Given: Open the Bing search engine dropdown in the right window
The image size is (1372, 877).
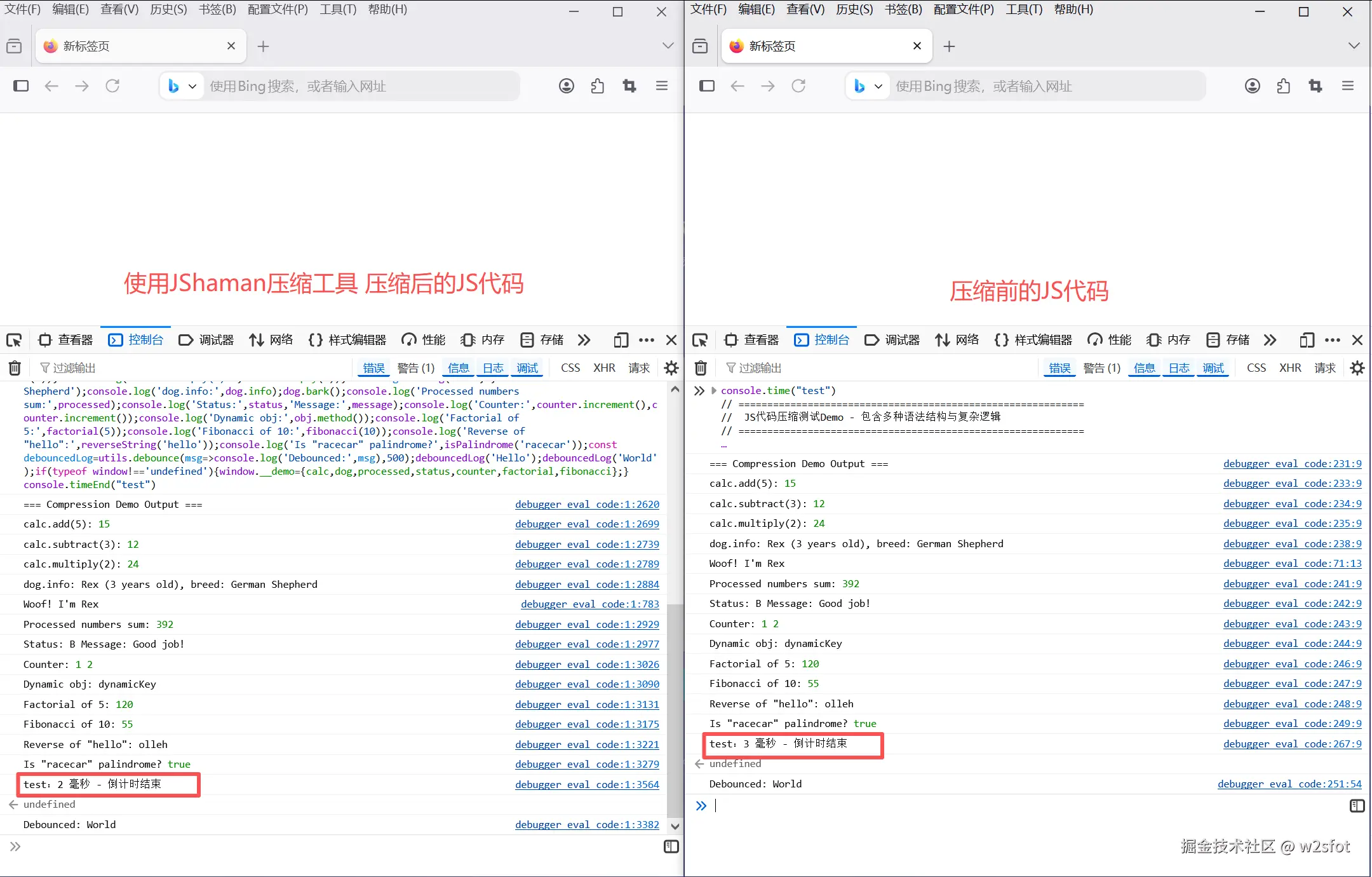Looking at the screenshot, I should tap(868, 86).
